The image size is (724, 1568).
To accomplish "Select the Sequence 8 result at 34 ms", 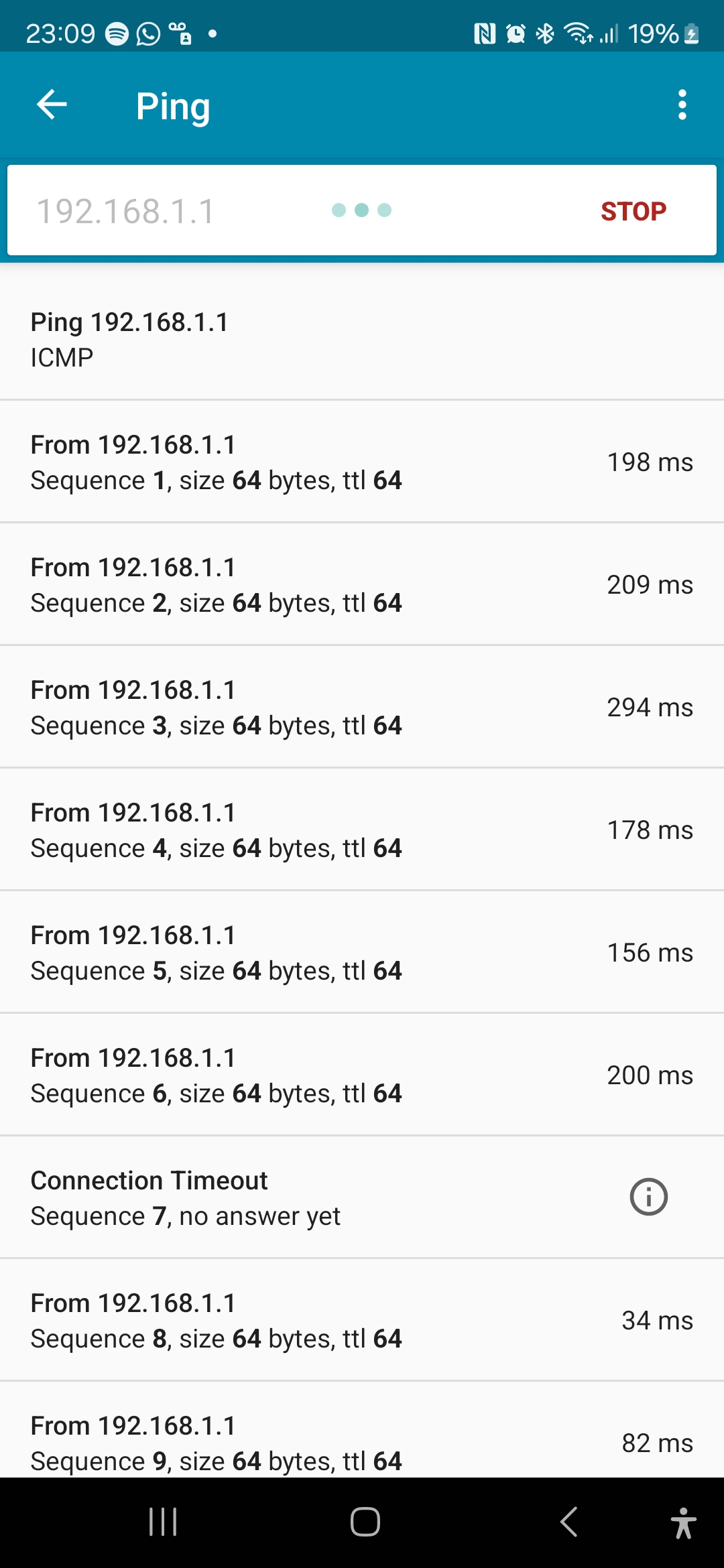I will 362,1321.
